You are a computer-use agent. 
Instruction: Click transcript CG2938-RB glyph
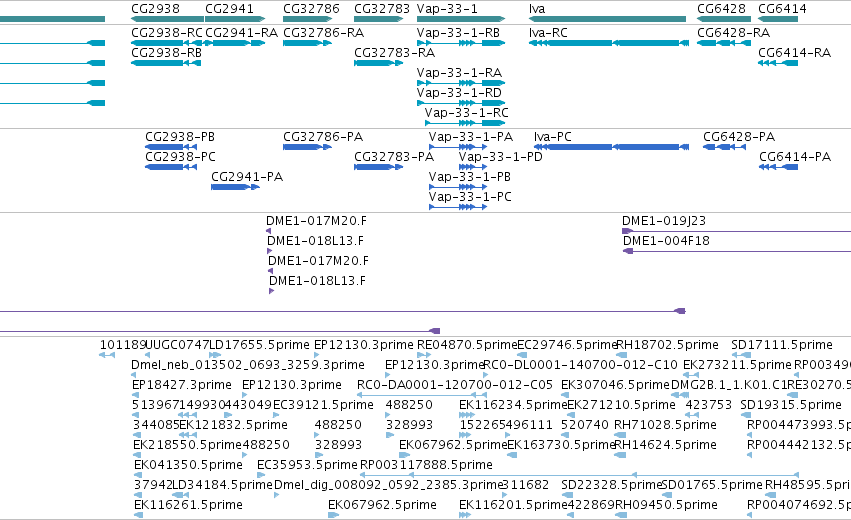(x=166, y=63)
